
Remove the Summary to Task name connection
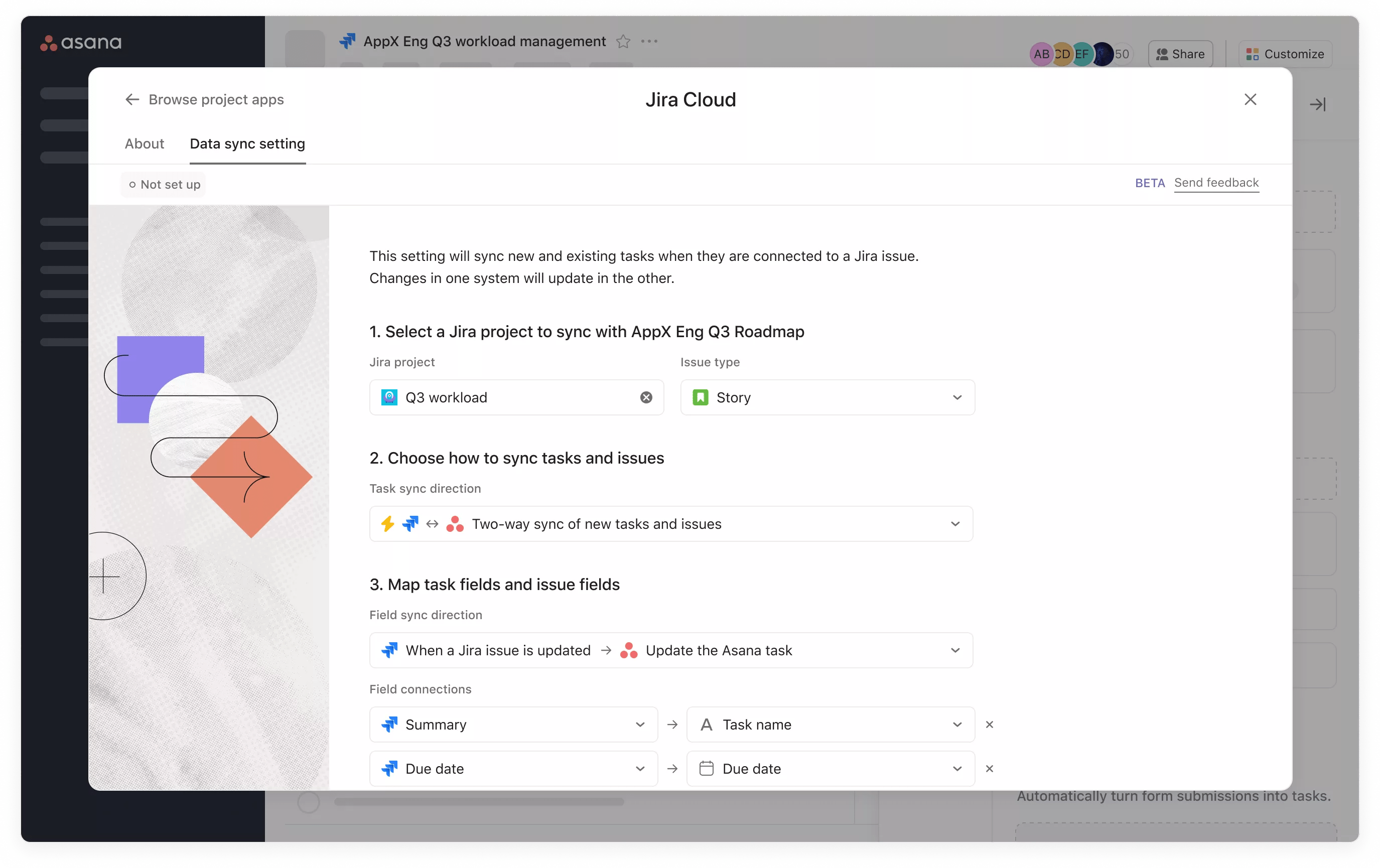pos(989,725)
